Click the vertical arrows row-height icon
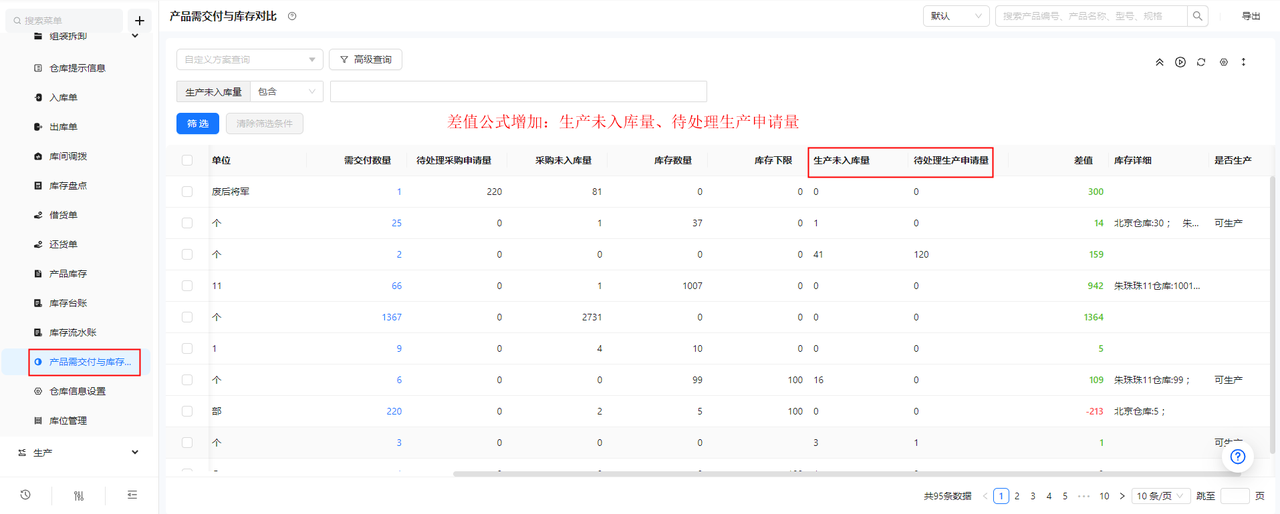 (x=1244, y=62)
